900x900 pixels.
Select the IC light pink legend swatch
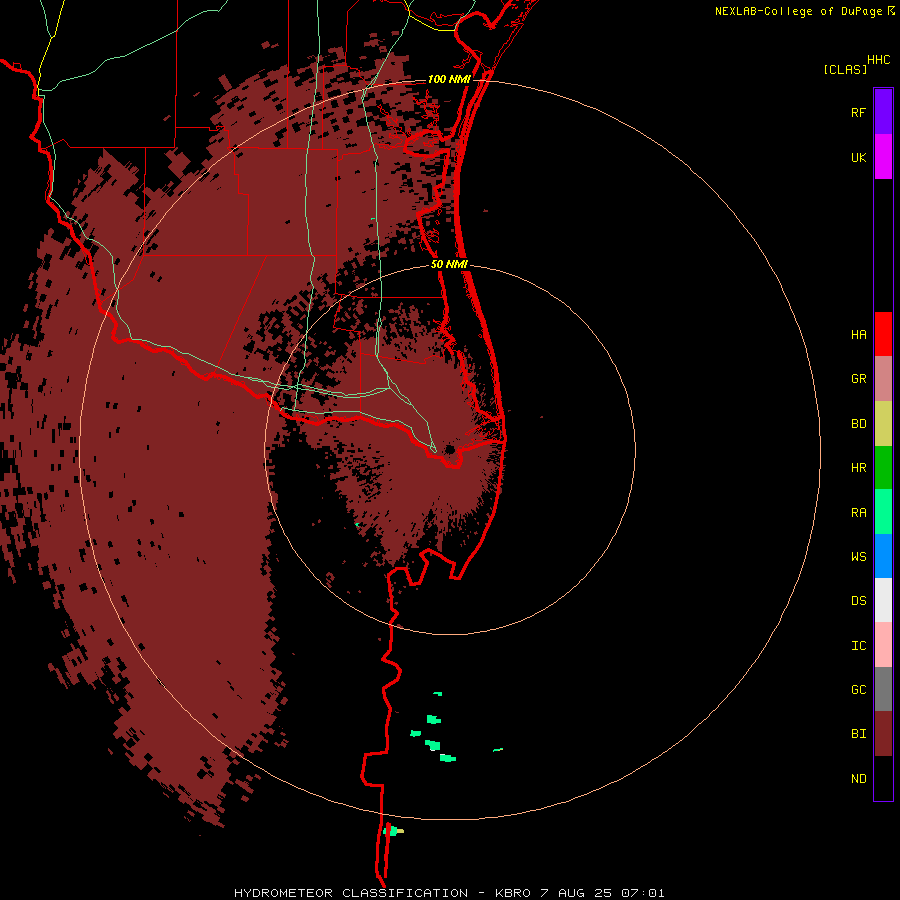883,645
